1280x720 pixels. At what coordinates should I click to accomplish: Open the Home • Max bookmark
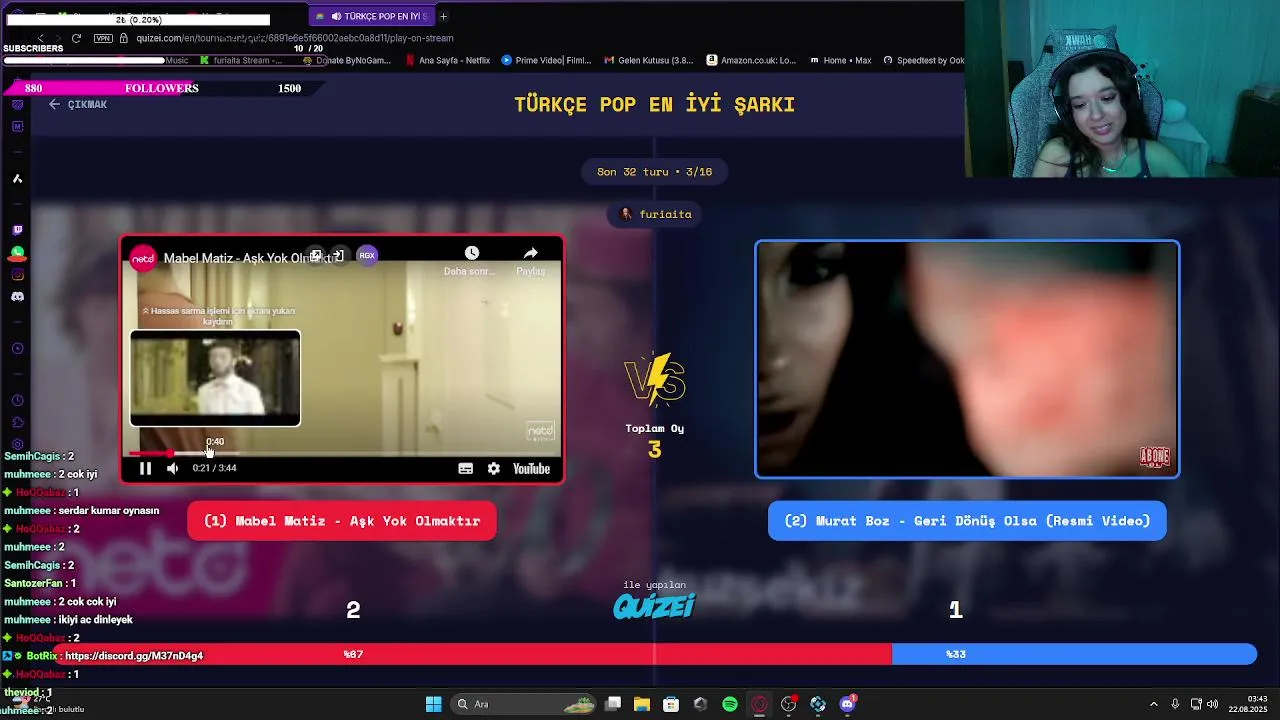tap(839, 60)
